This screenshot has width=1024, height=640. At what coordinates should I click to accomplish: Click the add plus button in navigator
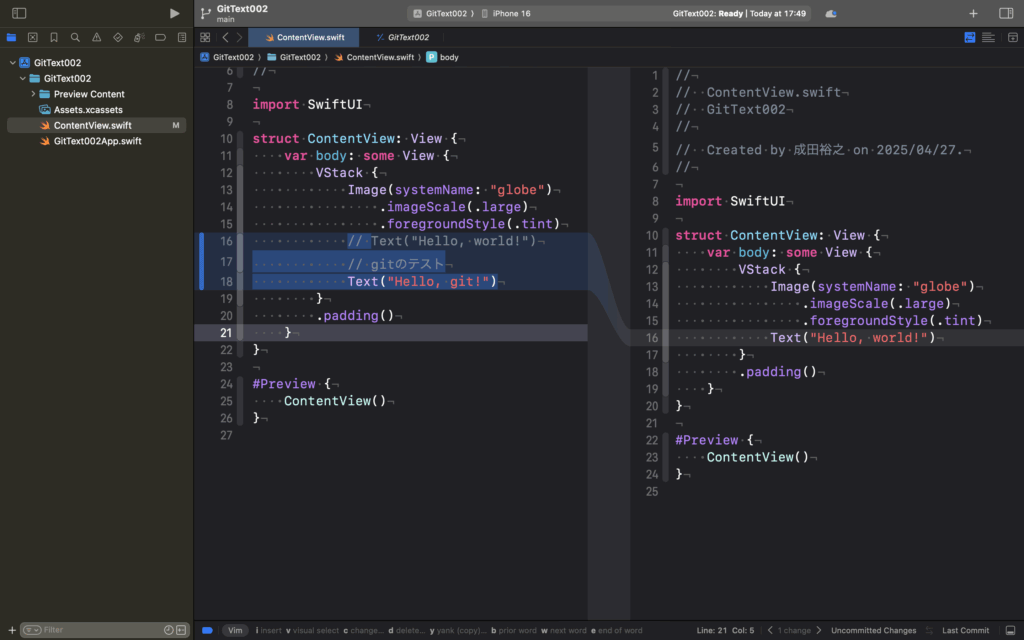12,630
